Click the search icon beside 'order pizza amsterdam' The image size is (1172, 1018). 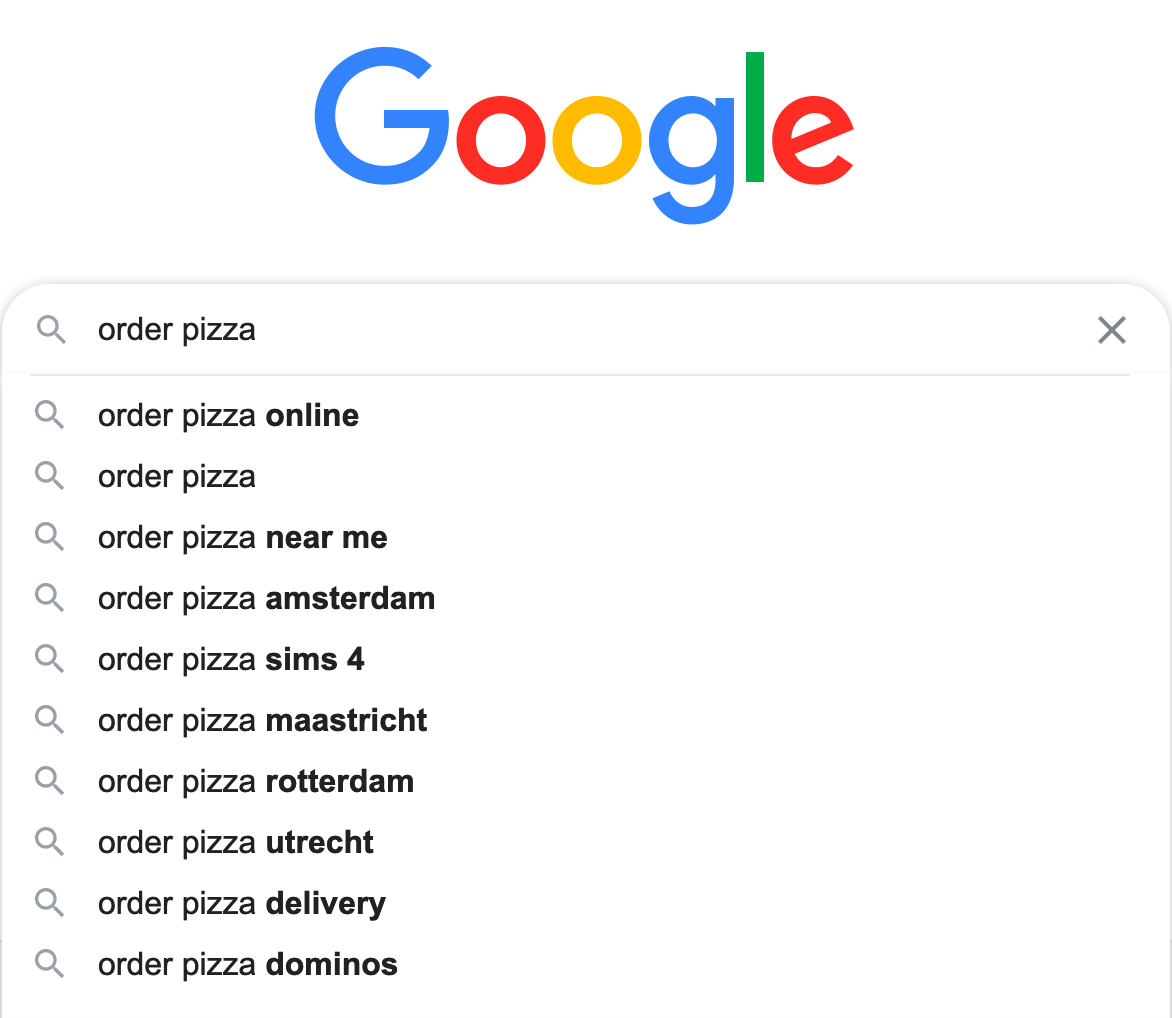tap(50, 598)
